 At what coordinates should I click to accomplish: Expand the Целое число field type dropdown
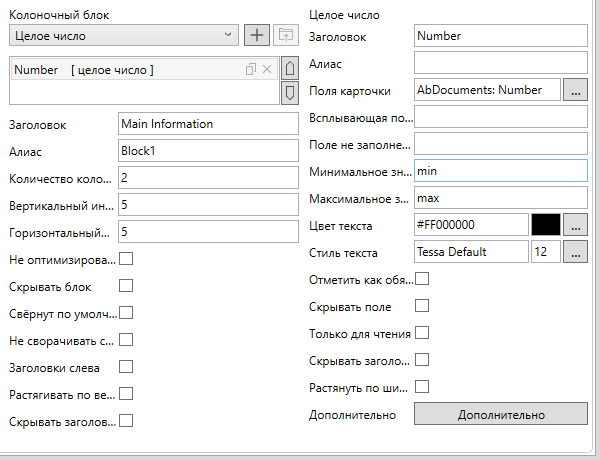(123, 36)
